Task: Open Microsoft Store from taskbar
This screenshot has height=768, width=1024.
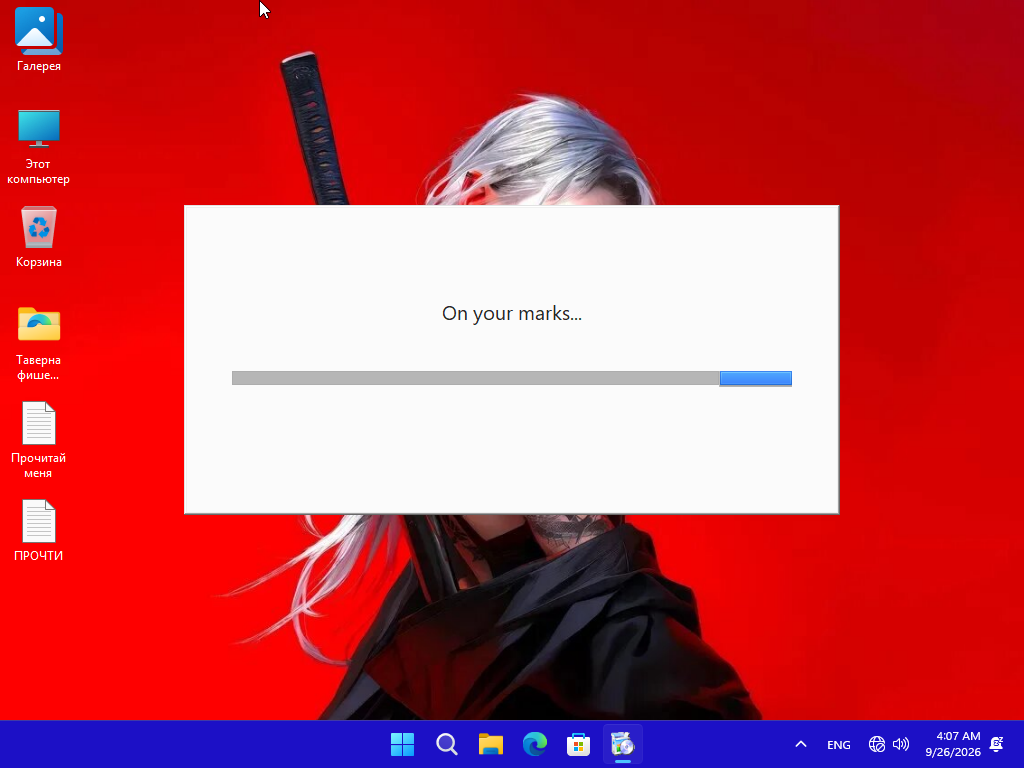Action: click(579, 744)
